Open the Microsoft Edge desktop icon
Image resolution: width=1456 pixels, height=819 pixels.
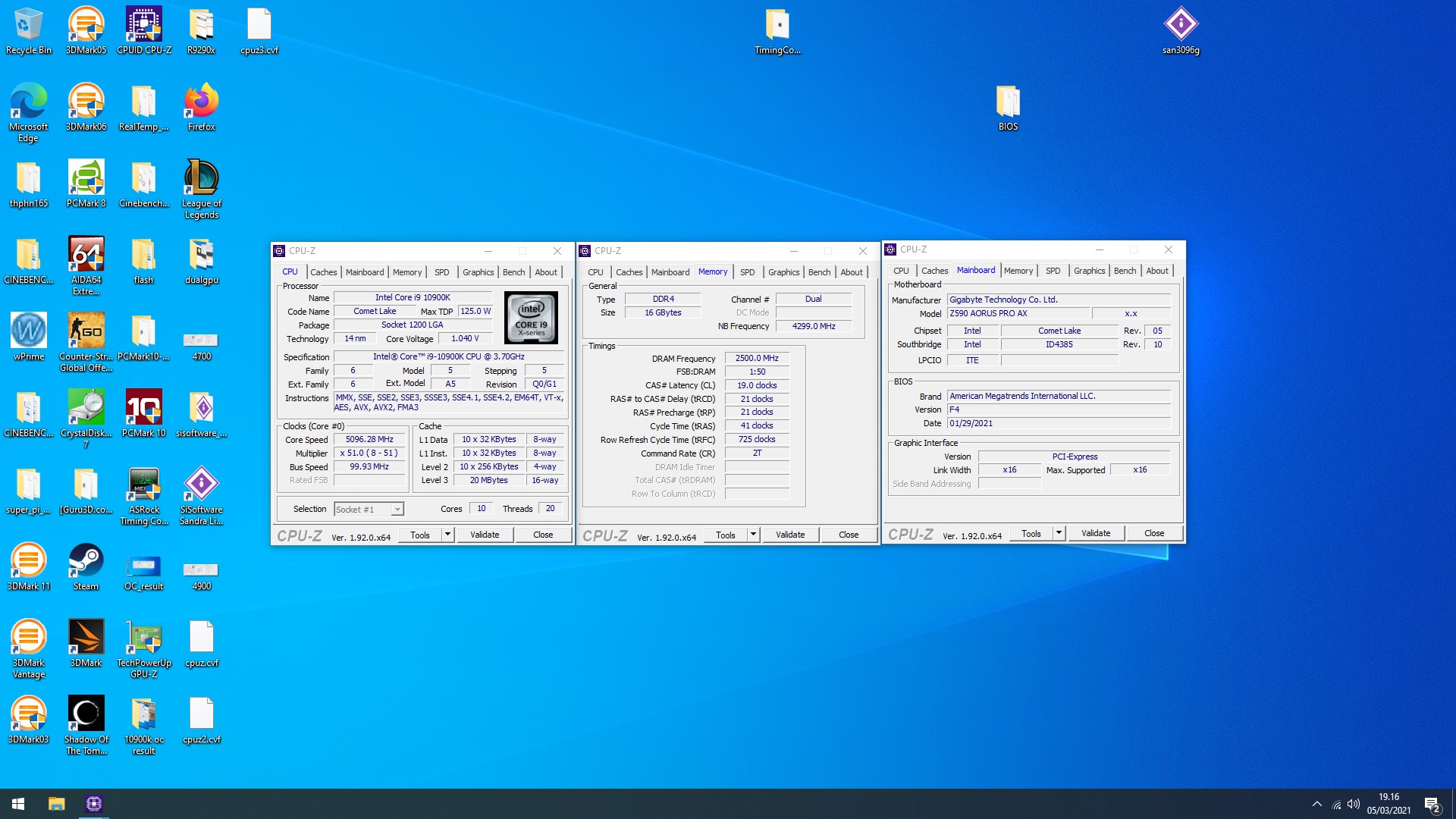(x=28, y=112)
